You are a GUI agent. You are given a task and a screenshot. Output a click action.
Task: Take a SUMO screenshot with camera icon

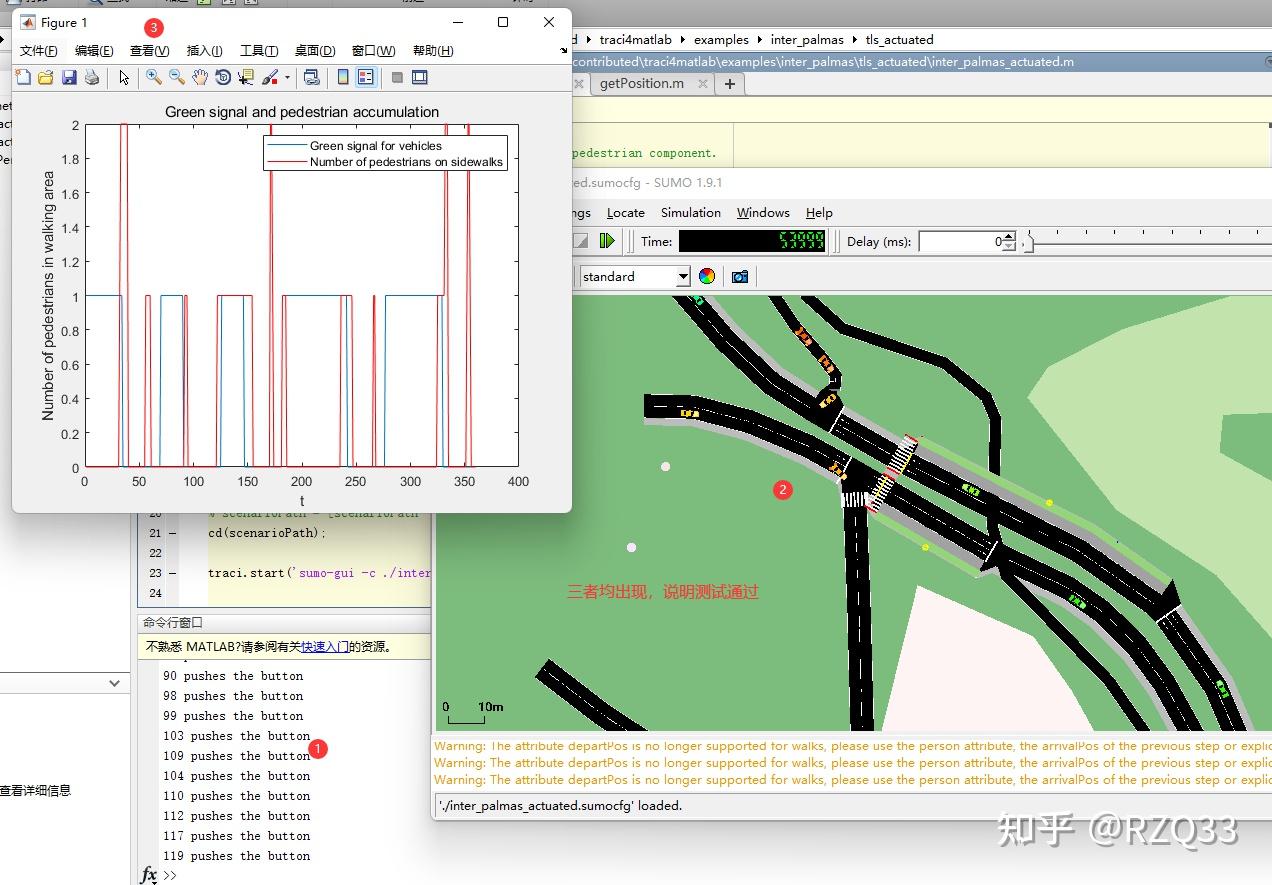[x=740, y=276]
